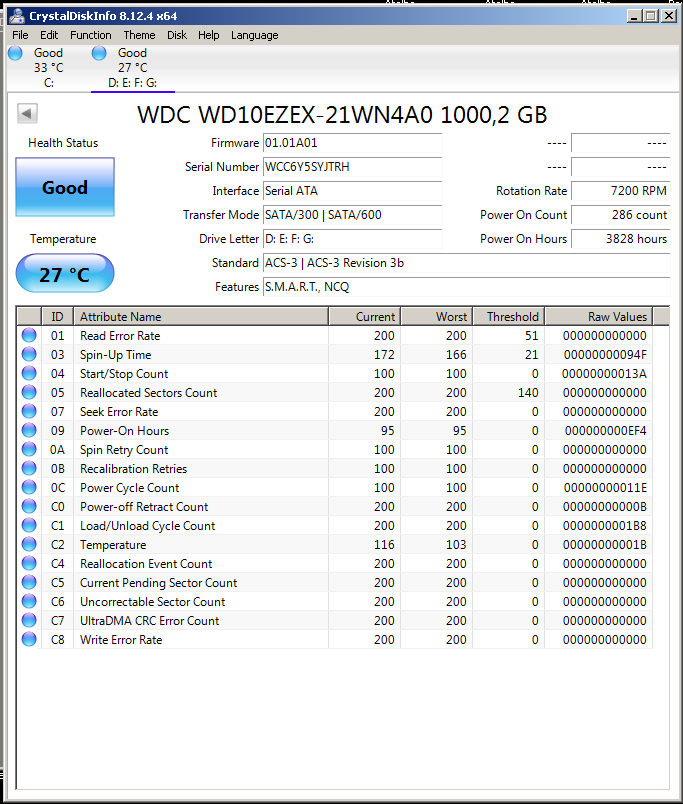This screenshot has height=804, width=683.
Task: Click the Worst column header
Action: tap(436, 316)
